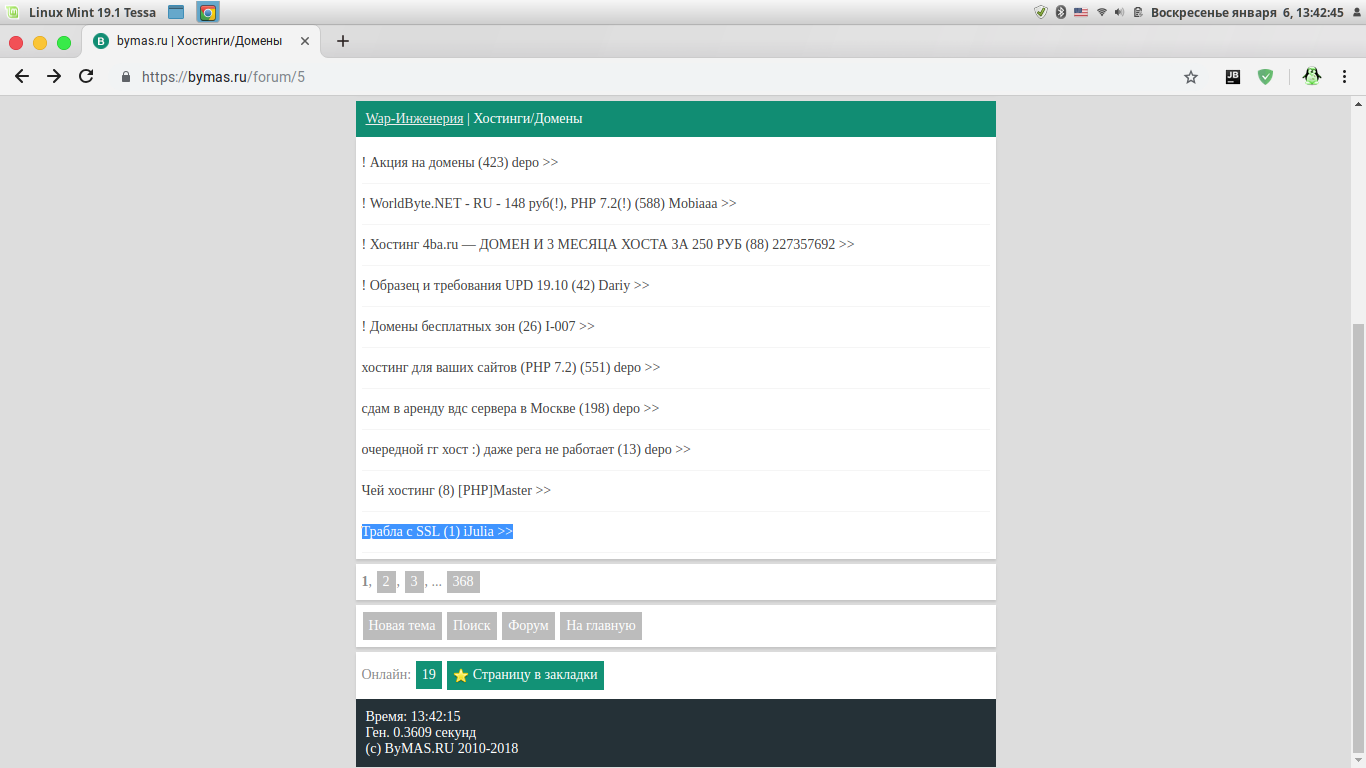Open Chrome's three-dot menu
Screen dimensions: 1366x768
pyautogui.click(x=1345, y=76)
